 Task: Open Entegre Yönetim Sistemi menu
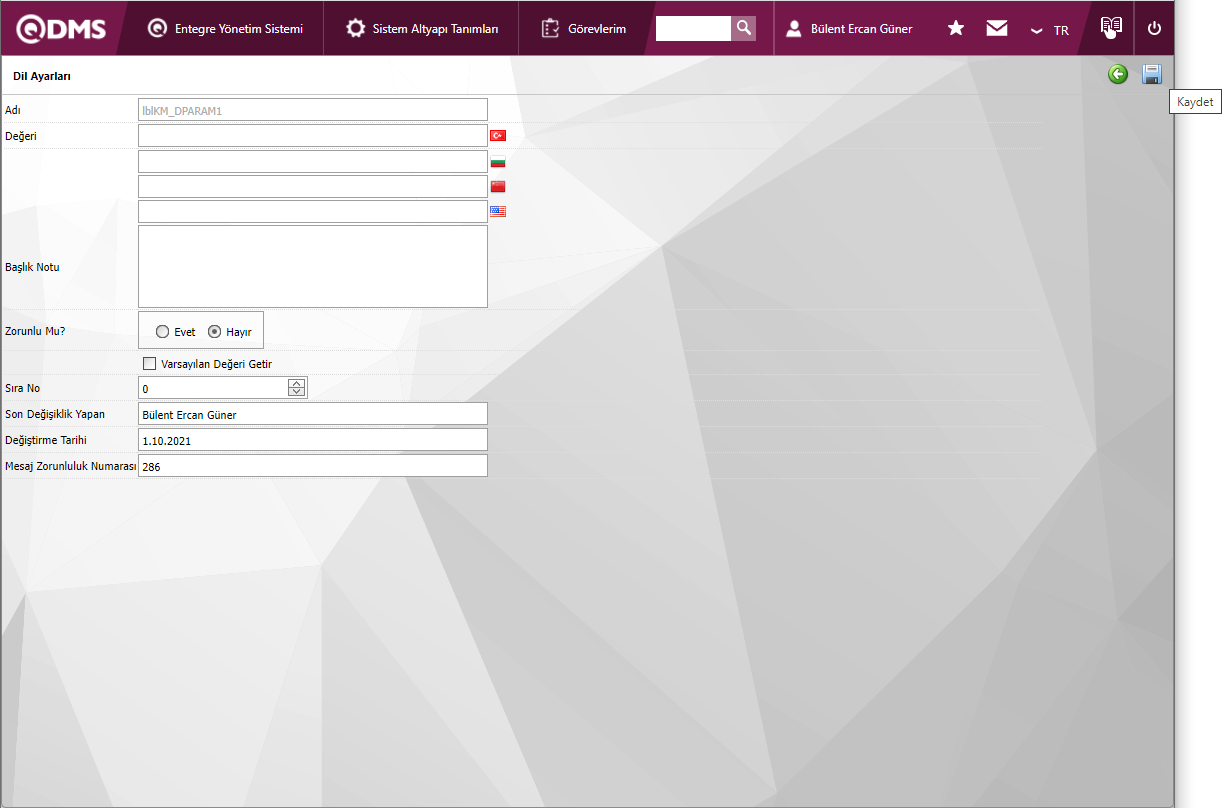pos(225,28)
